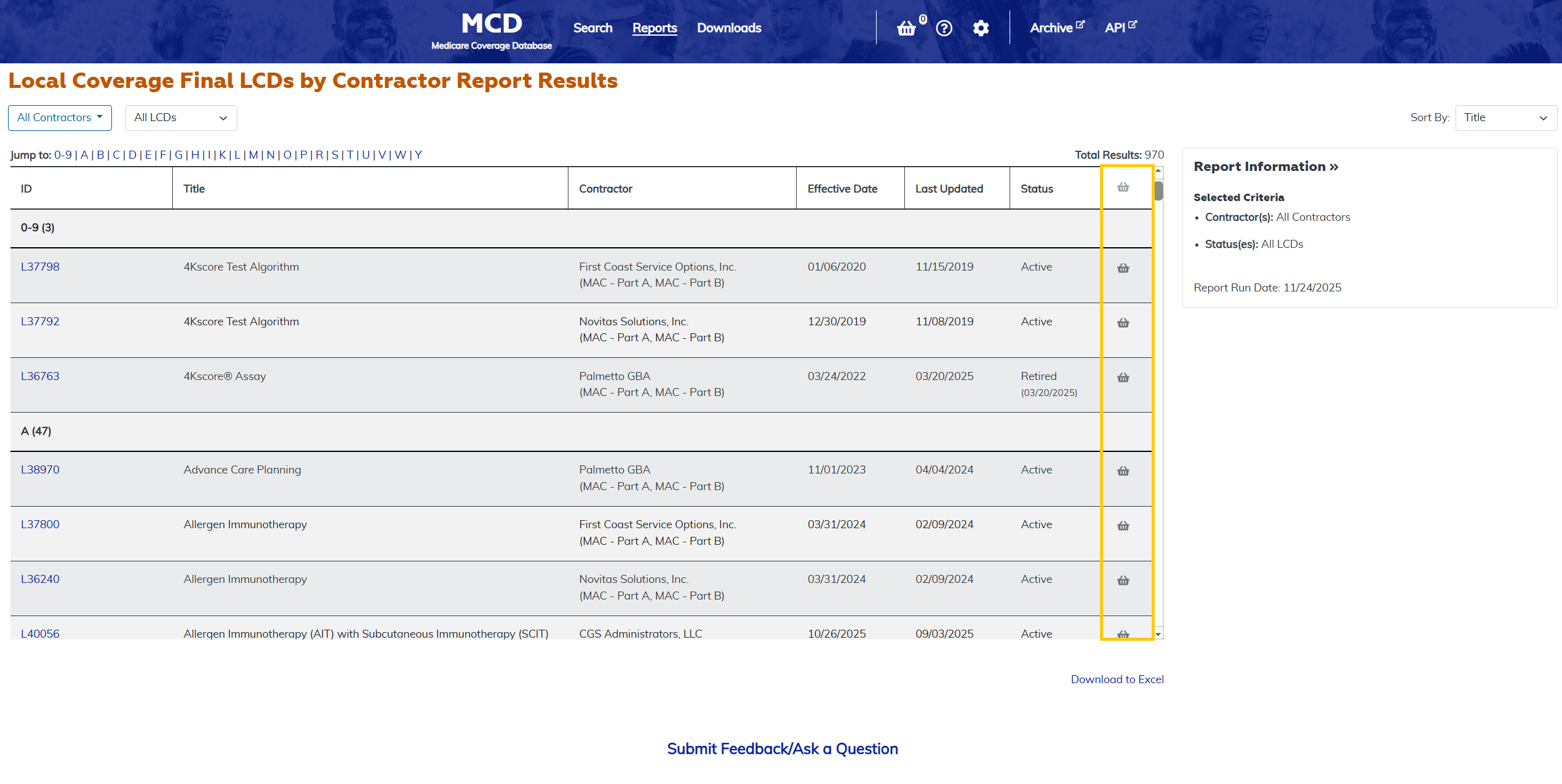1562x784 pixels.
Task: Open the Sort By Title dropdown
Action: point(1505,117)
